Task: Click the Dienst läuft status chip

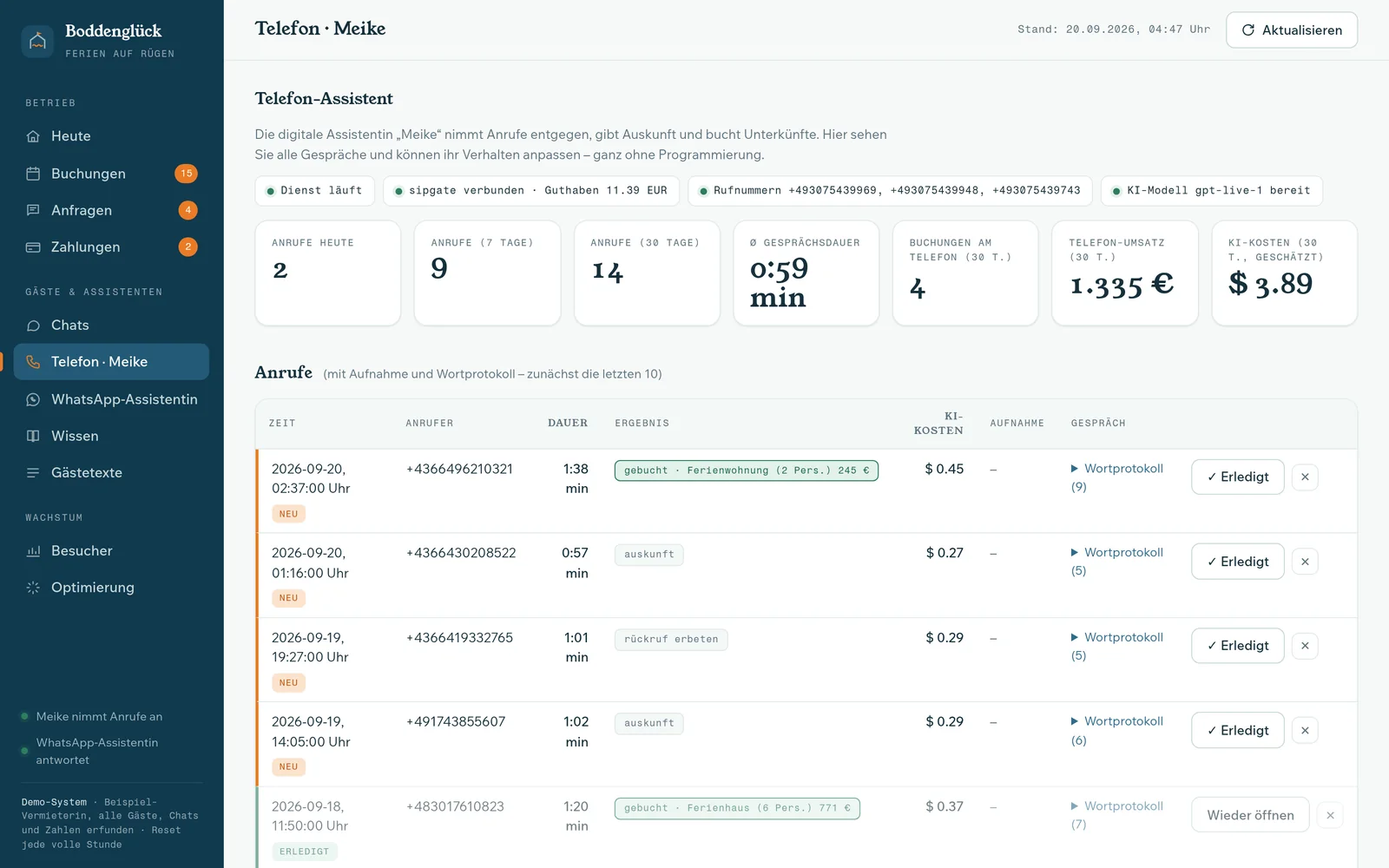Action: (314, 191)
